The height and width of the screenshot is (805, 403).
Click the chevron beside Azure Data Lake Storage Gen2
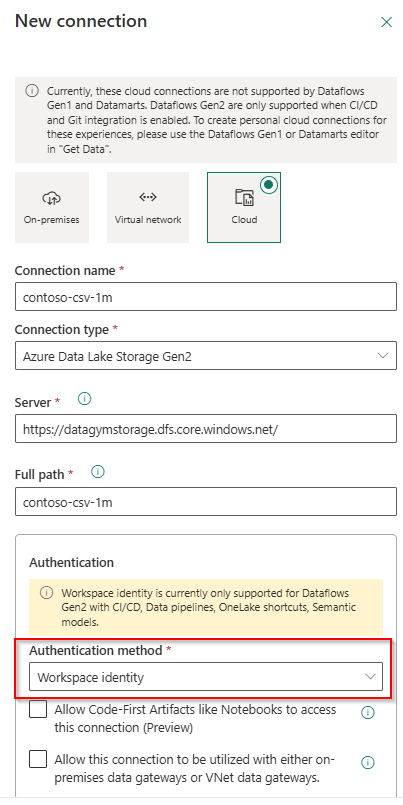coord(382,356)
